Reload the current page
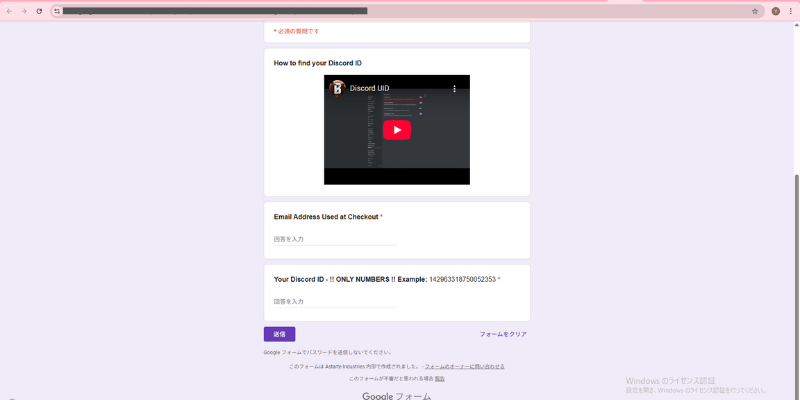This screenshot has width=800, height=400. click(x=39, y=11)
